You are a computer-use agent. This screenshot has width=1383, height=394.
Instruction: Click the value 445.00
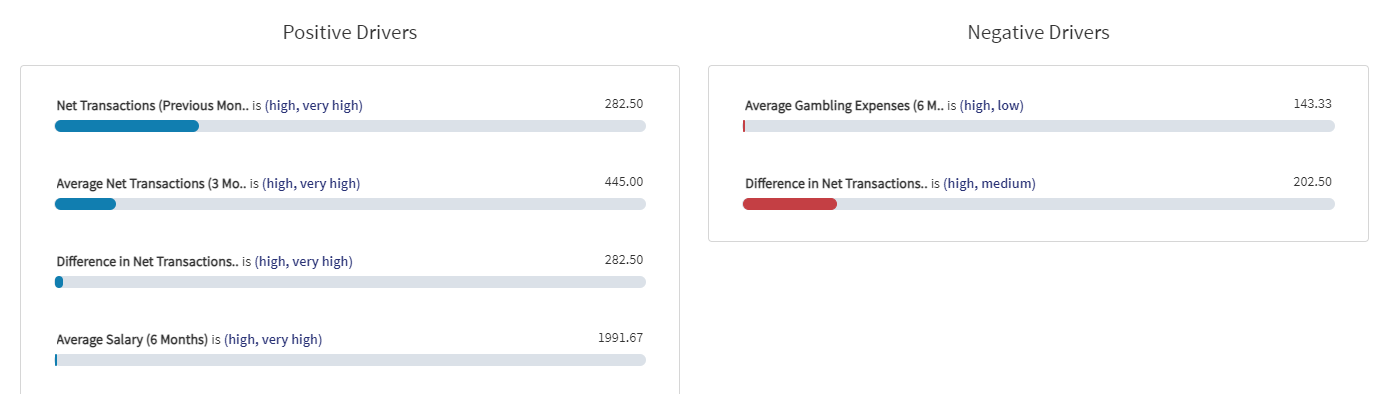pos(624,181)
